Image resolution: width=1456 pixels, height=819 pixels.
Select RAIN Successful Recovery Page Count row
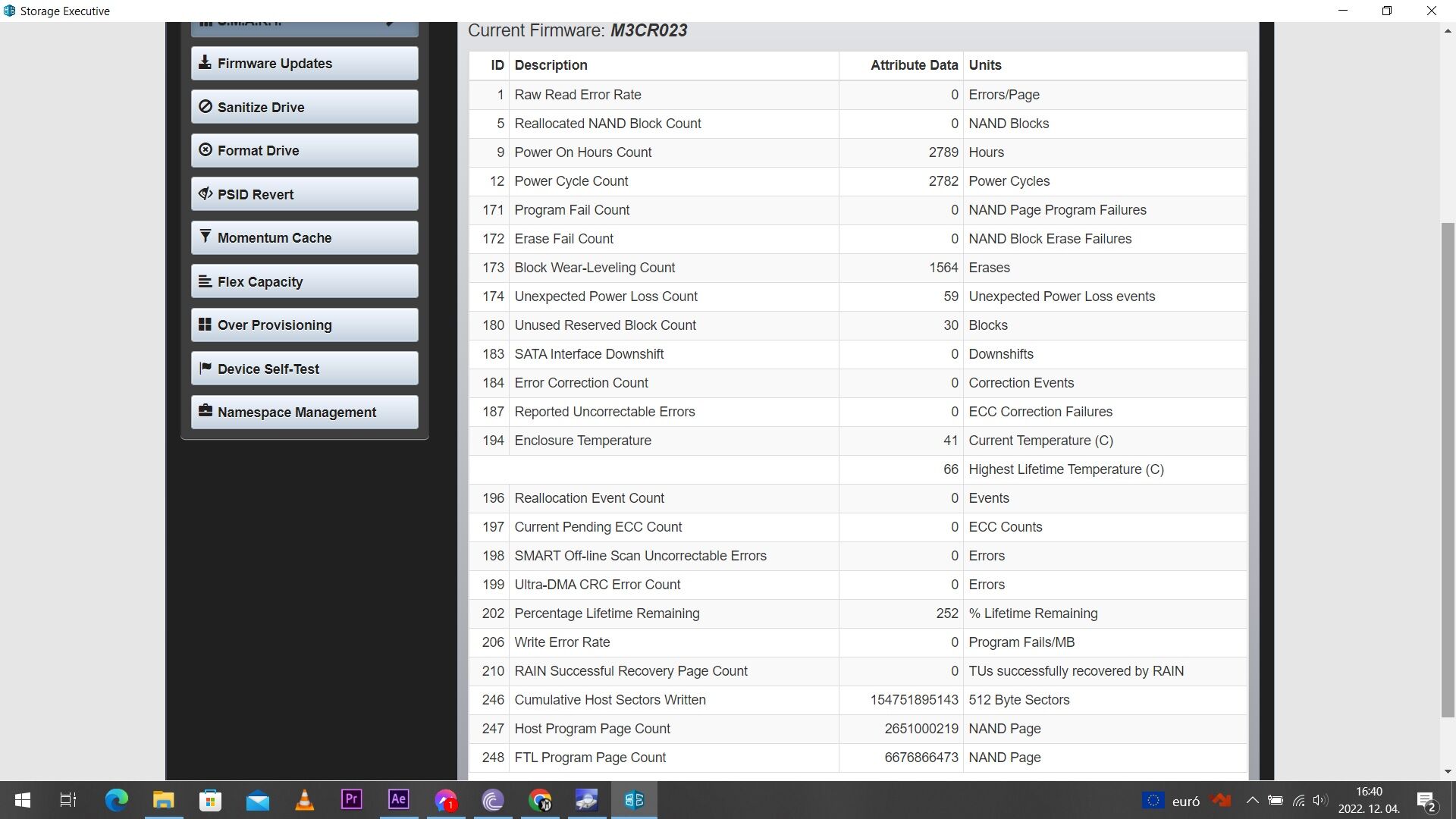(x=858, y=671)
